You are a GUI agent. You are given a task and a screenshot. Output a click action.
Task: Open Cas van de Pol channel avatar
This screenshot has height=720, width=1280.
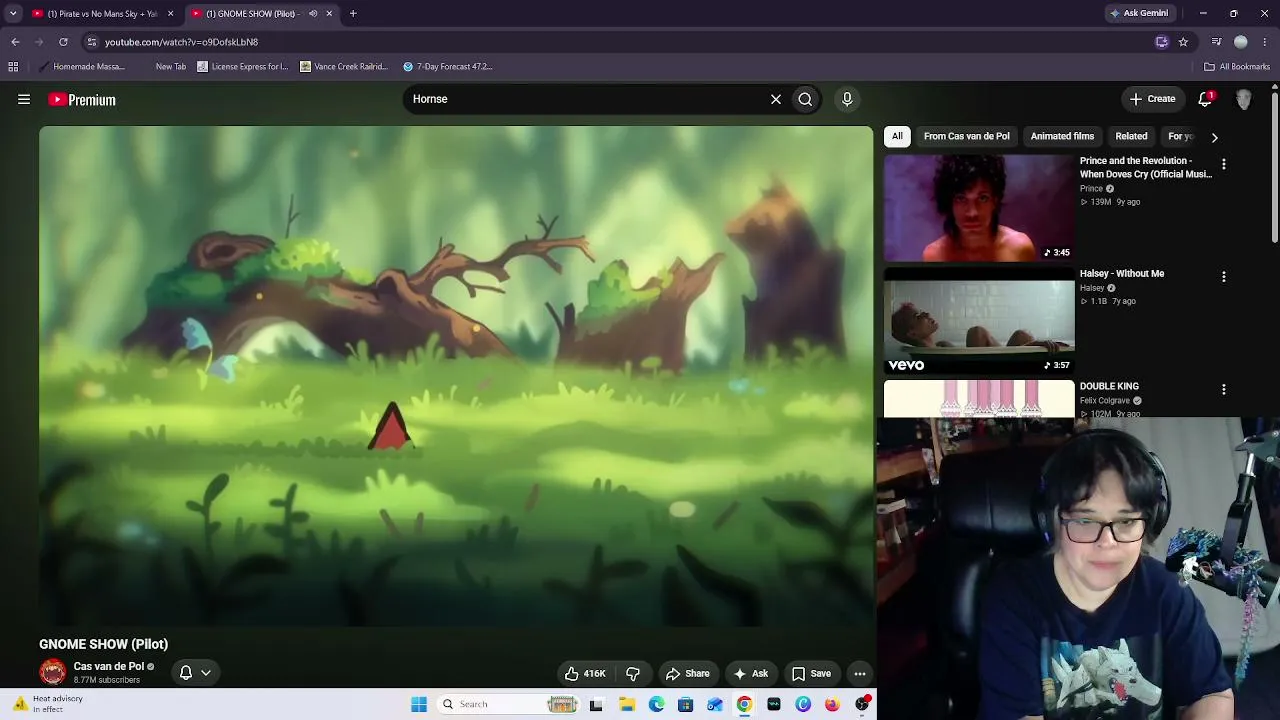53,672
